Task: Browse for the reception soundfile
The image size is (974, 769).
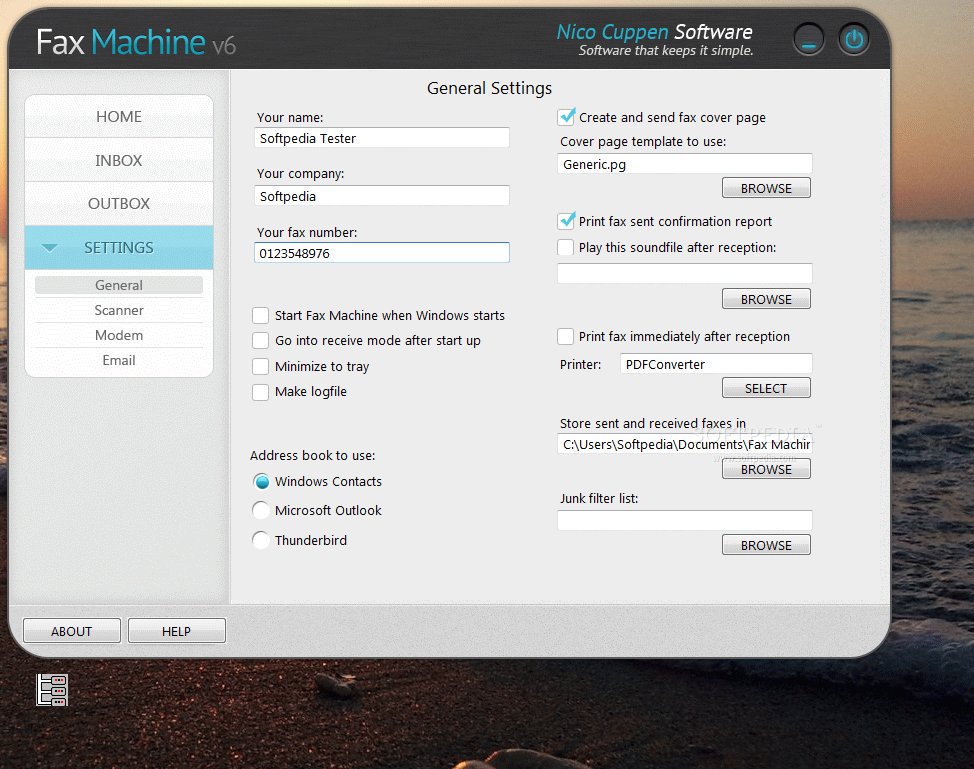Action: click(766, 299)
